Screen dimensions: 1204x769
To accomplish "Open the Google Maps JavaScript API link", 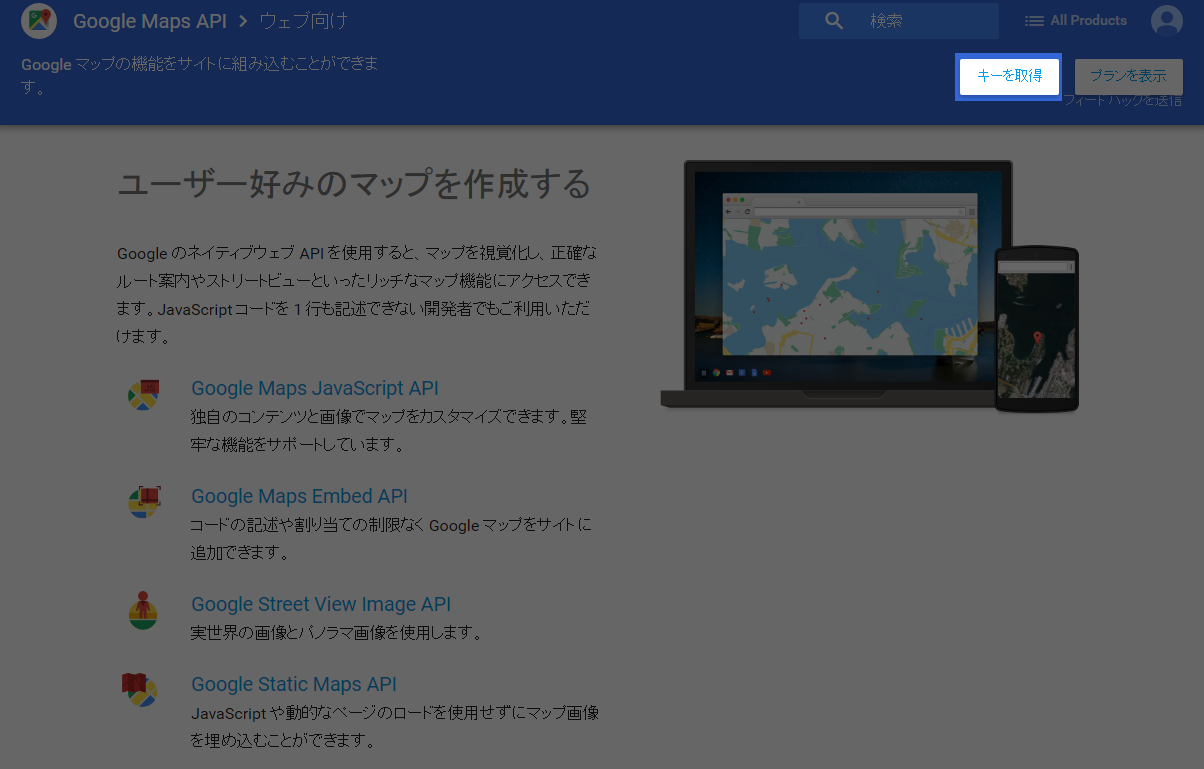I will click(314, 388).
